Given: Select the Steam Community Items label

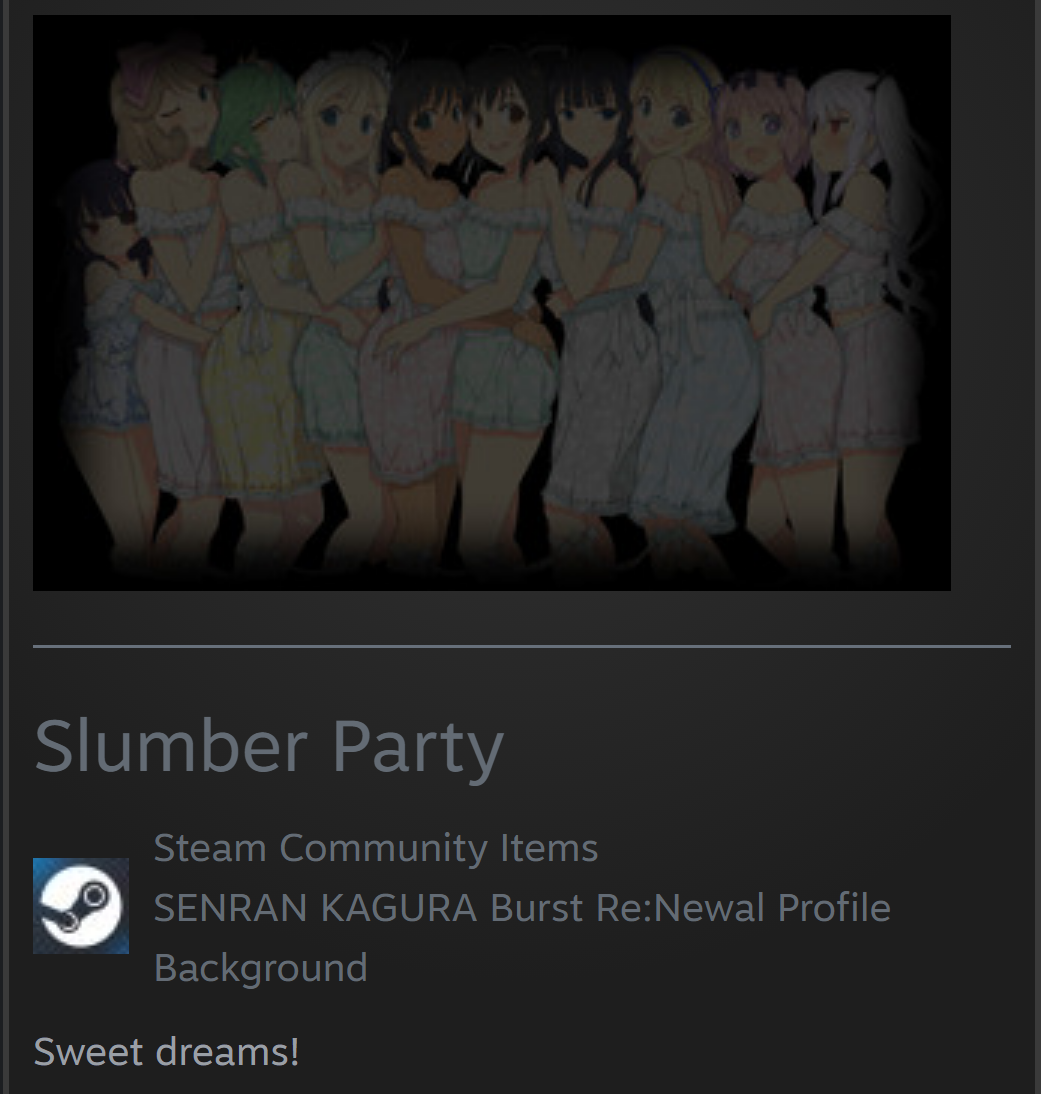Looking at the screenshot, I should [x=375, y=848].
